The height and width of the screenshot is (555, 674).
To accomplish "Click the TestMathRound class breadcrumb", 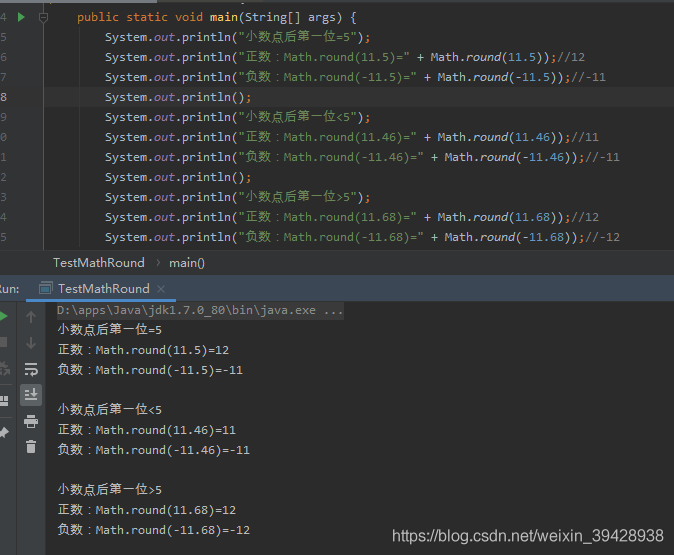I will [x=98, y=263].
